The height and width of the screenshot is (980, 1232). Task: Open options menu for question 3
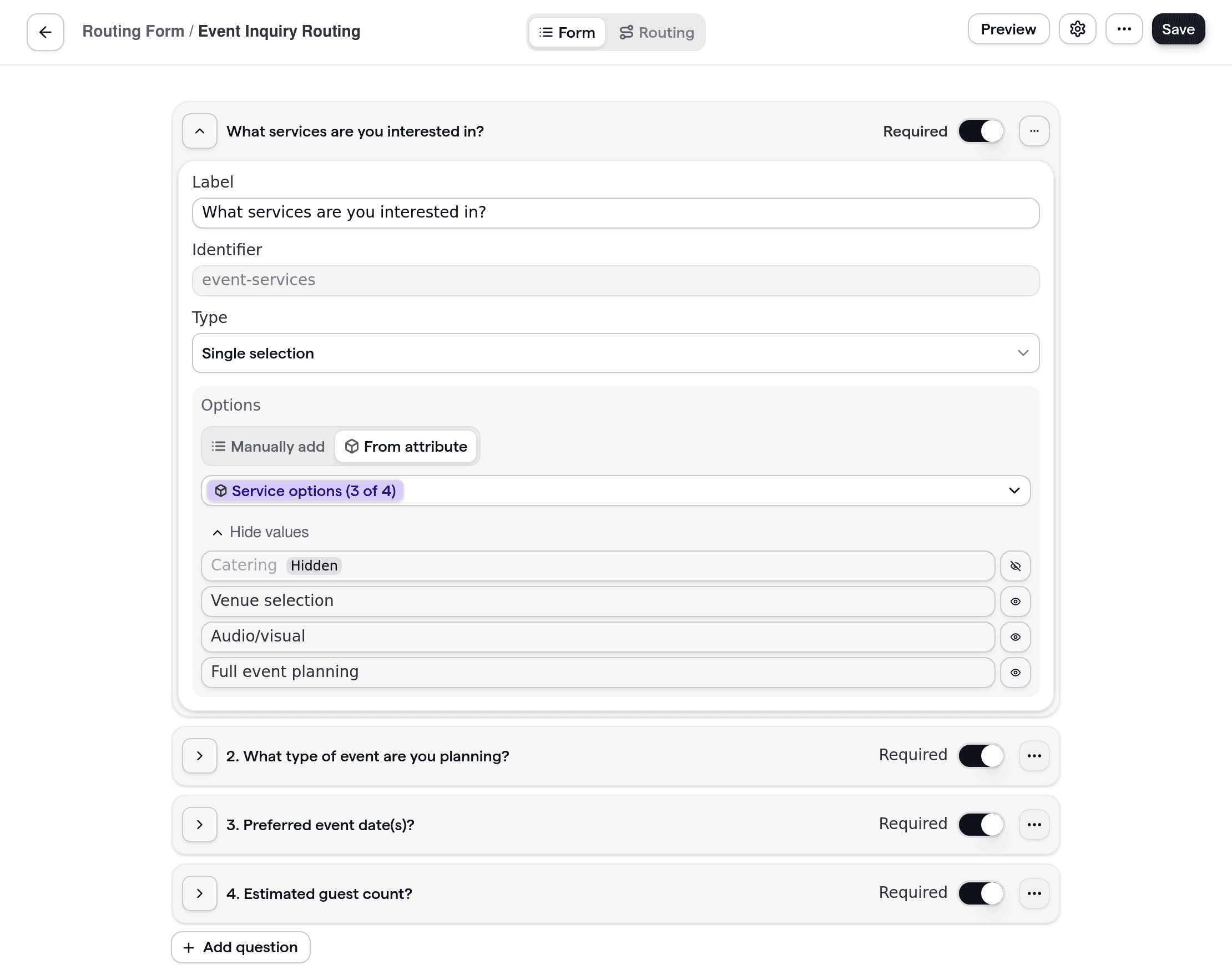(1034, 825)
